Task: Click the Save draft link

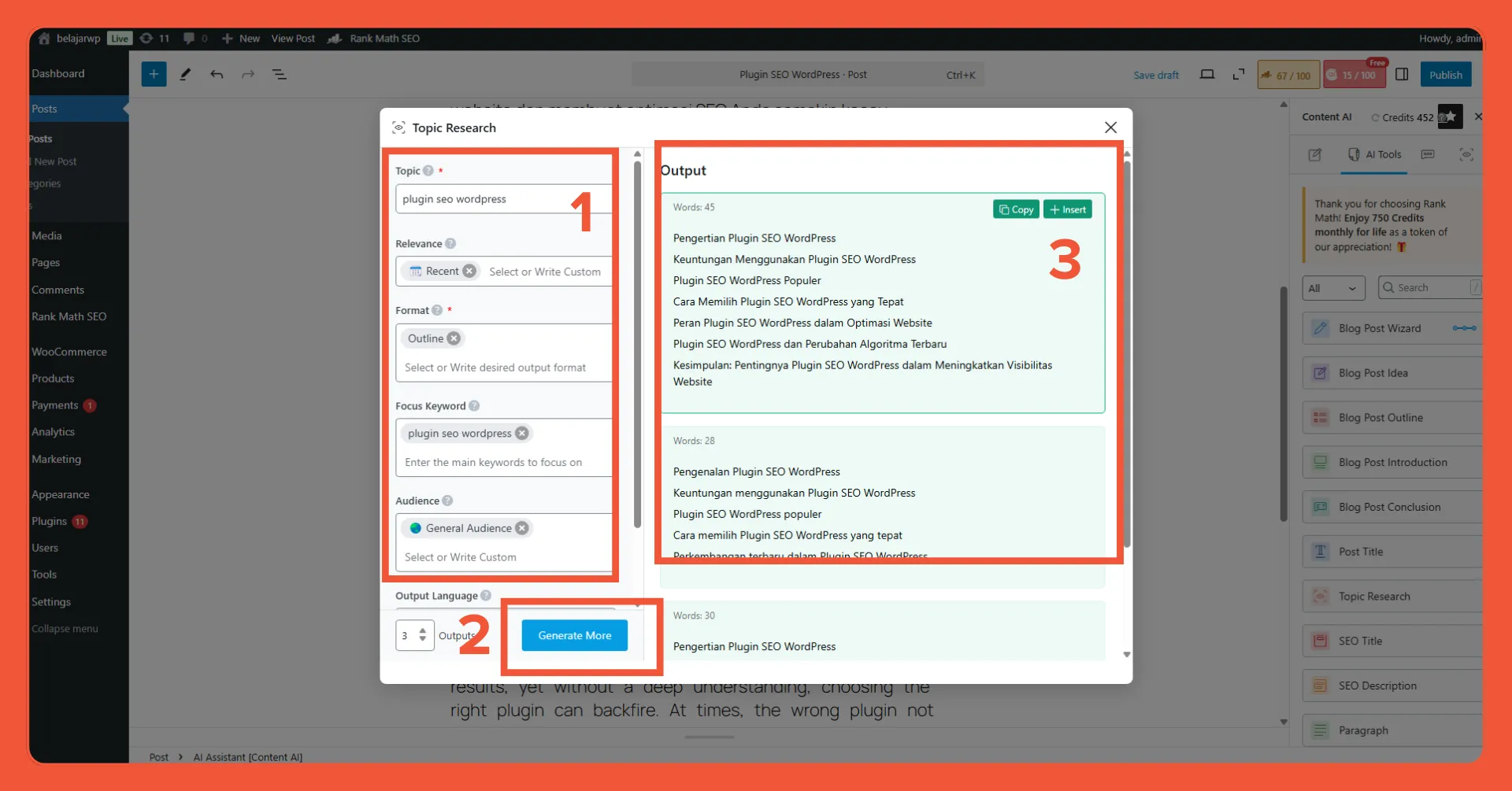Action: pos(1155,76)
